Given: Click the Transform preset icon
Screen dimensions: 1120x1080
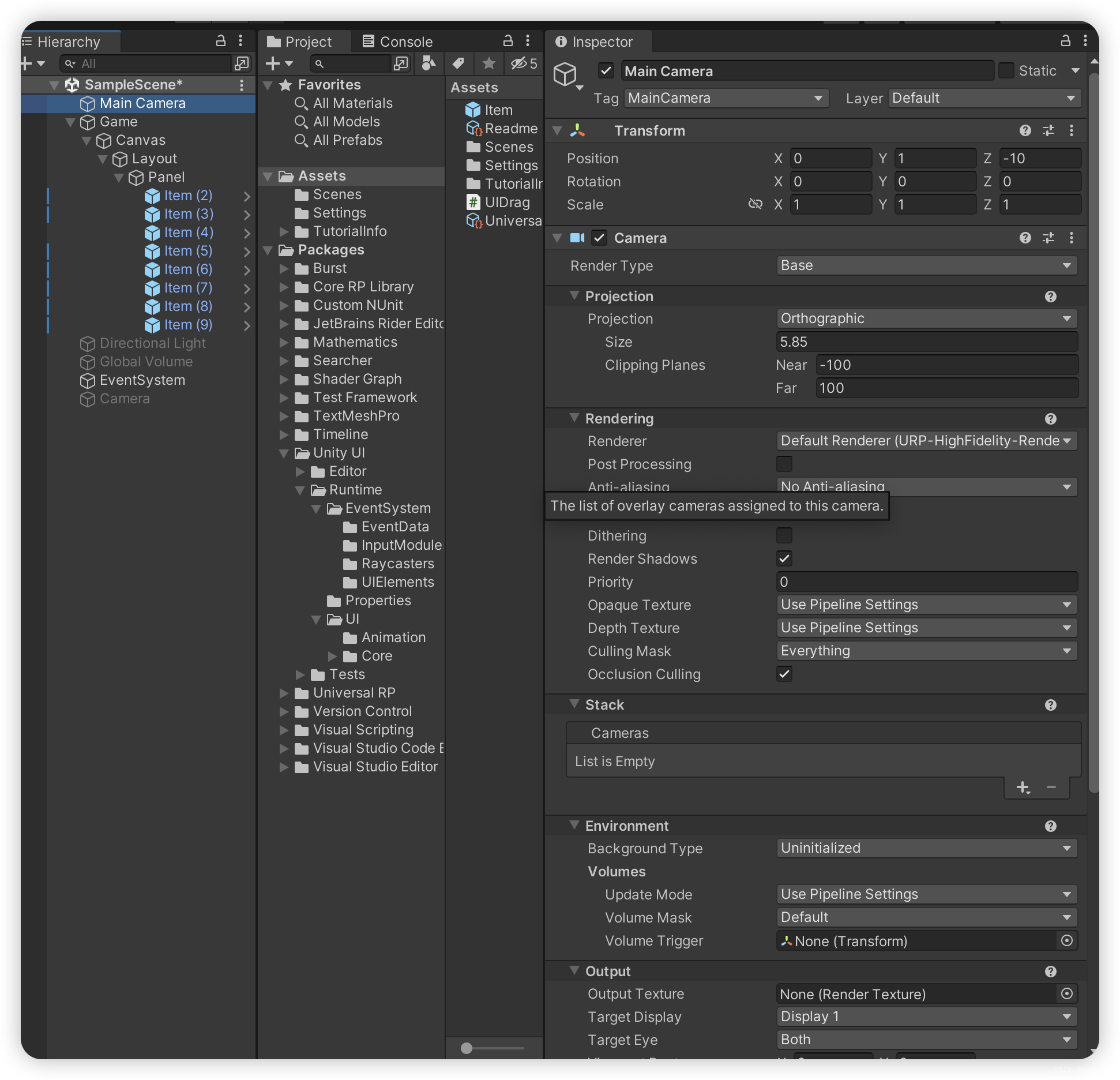Looking at the screenshot, I should [x=1048, y=130].
